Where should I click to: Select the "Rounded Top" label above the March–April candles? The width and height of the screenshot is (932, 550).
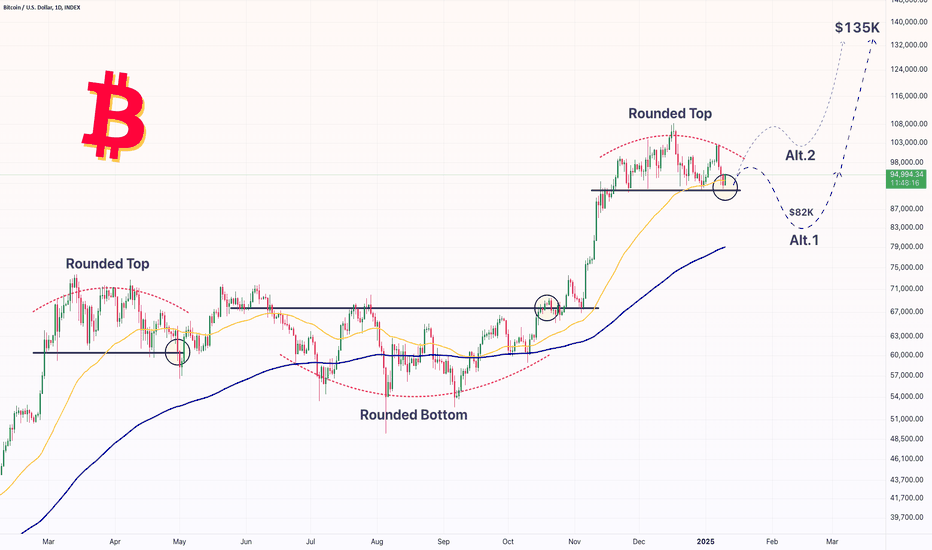pyautogui.click(x=107, y=264)
